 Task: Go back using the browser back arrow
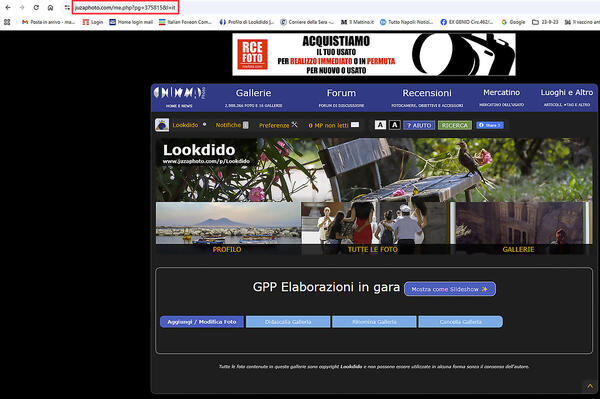[8, 8]
